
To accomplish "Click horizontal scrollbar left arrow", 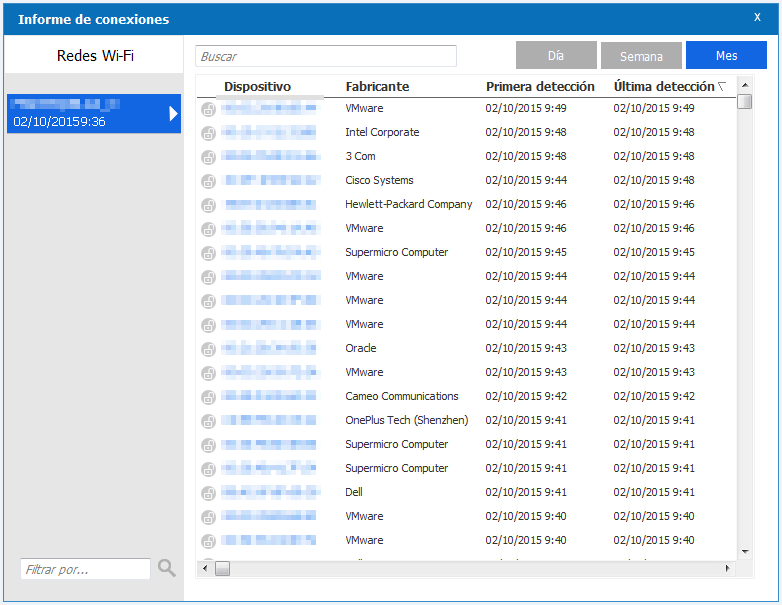I will [x=205, y=568].
